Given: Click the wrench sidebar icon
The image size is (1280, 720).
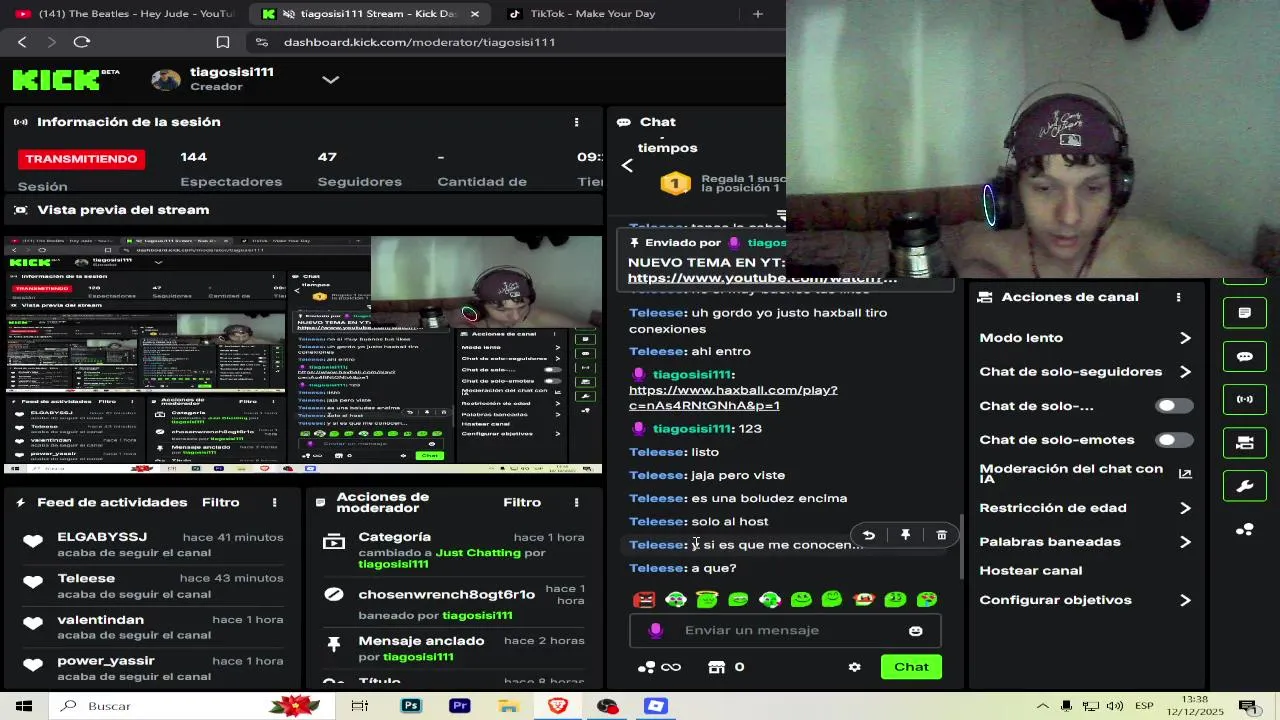Looking at the screenshot, I should point(1245,486).
